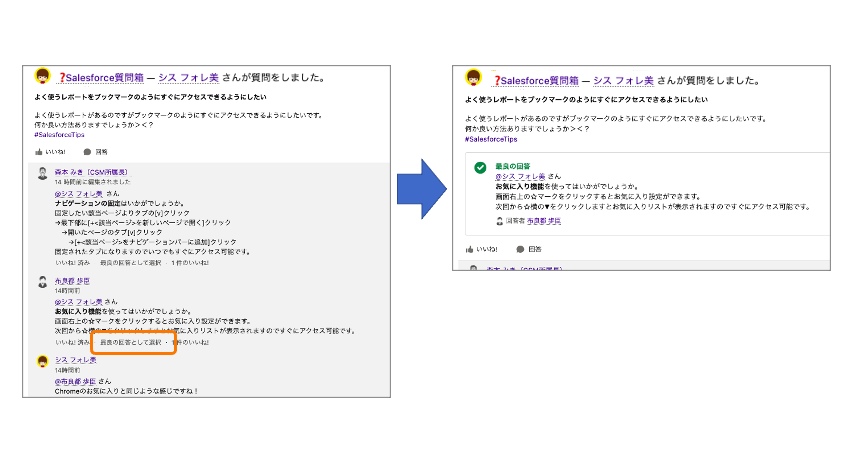Open シス フォレ美 commenter name above Chrome comment
The image size is (845, 473).
(x=75, y=360)
